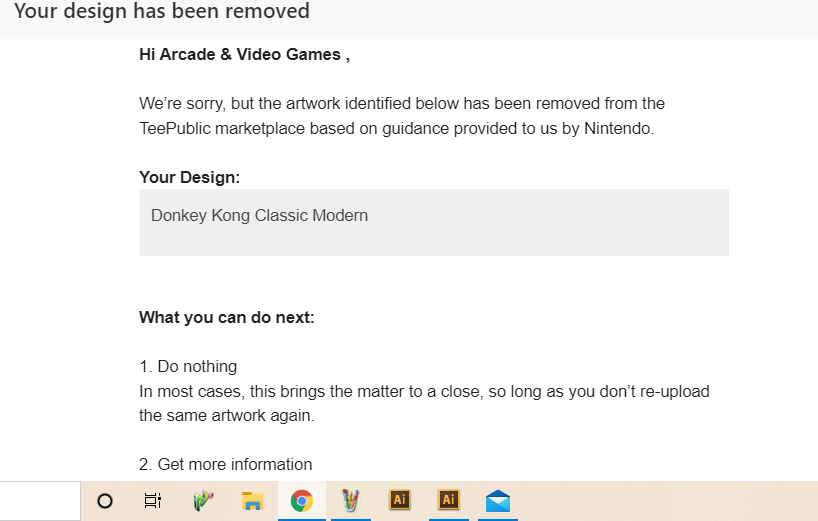This screenshot has height=521, width=818.
Task: Open File Explorer folder icon
Action: coord(252,501)
